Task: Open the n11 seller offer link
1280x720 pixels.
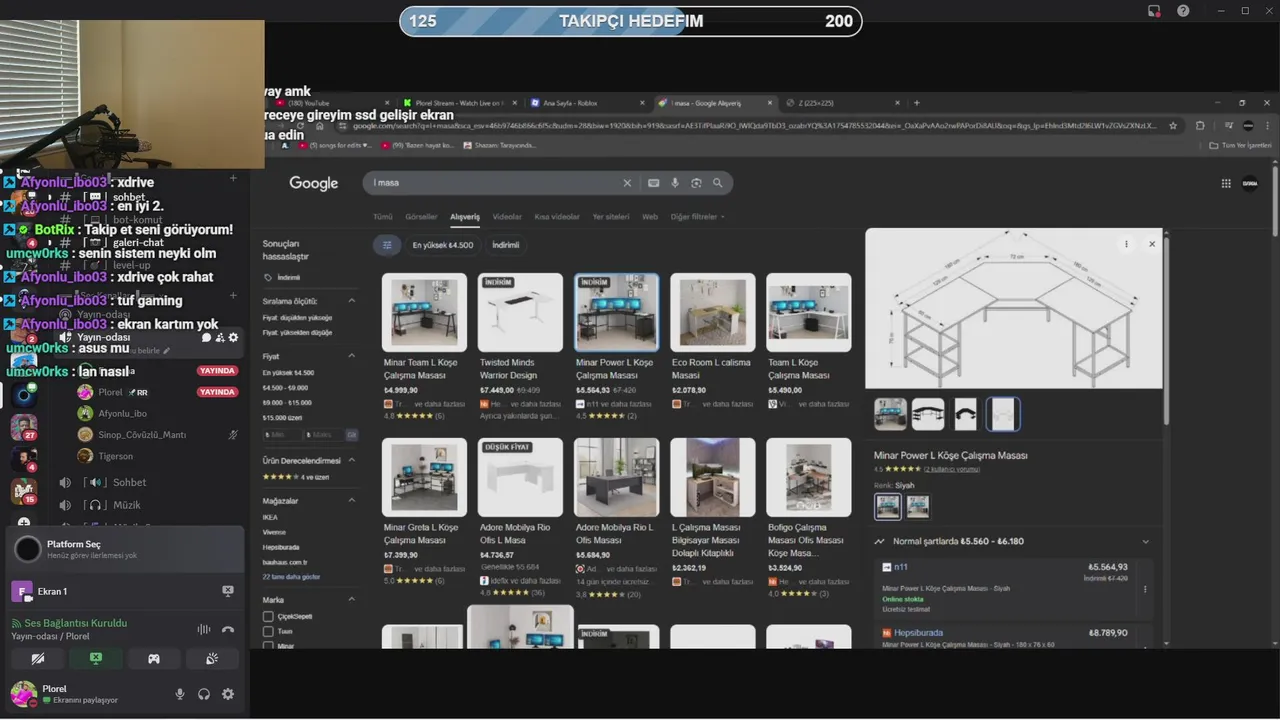Action: pyautogui.click(x=901, y=567)
